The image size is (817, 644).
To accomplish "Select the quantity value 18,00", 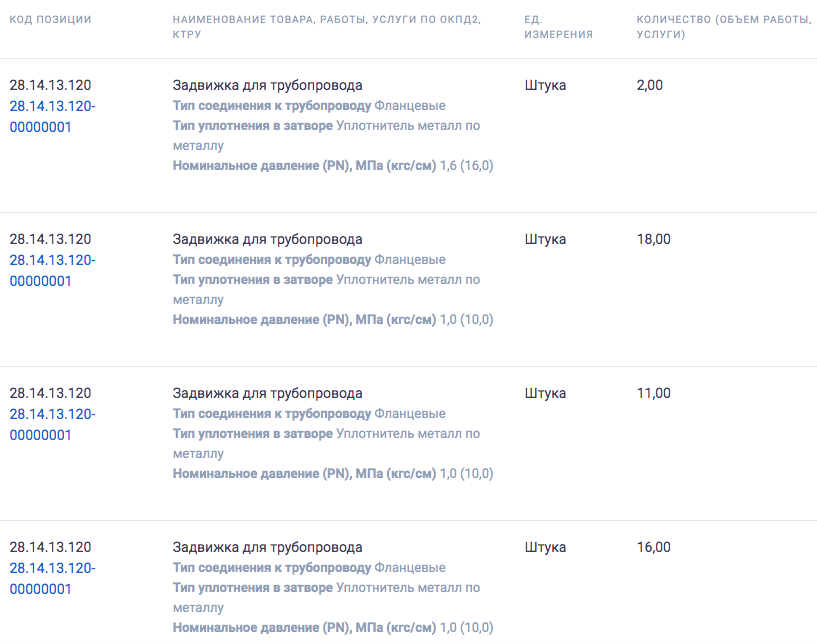I will tap(653, 239).
